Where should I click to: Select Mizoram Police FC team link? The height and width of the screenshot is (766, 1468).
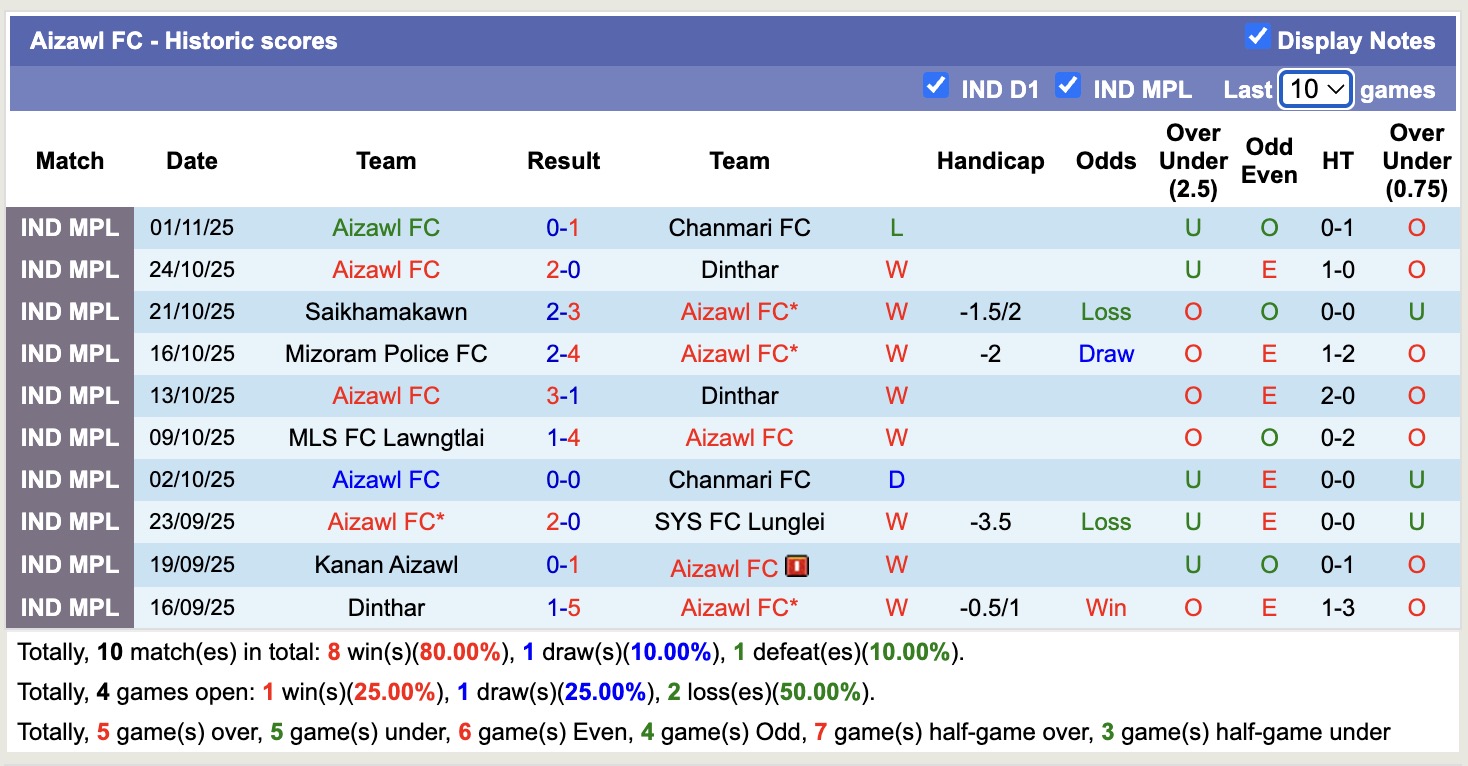[386, 354]
